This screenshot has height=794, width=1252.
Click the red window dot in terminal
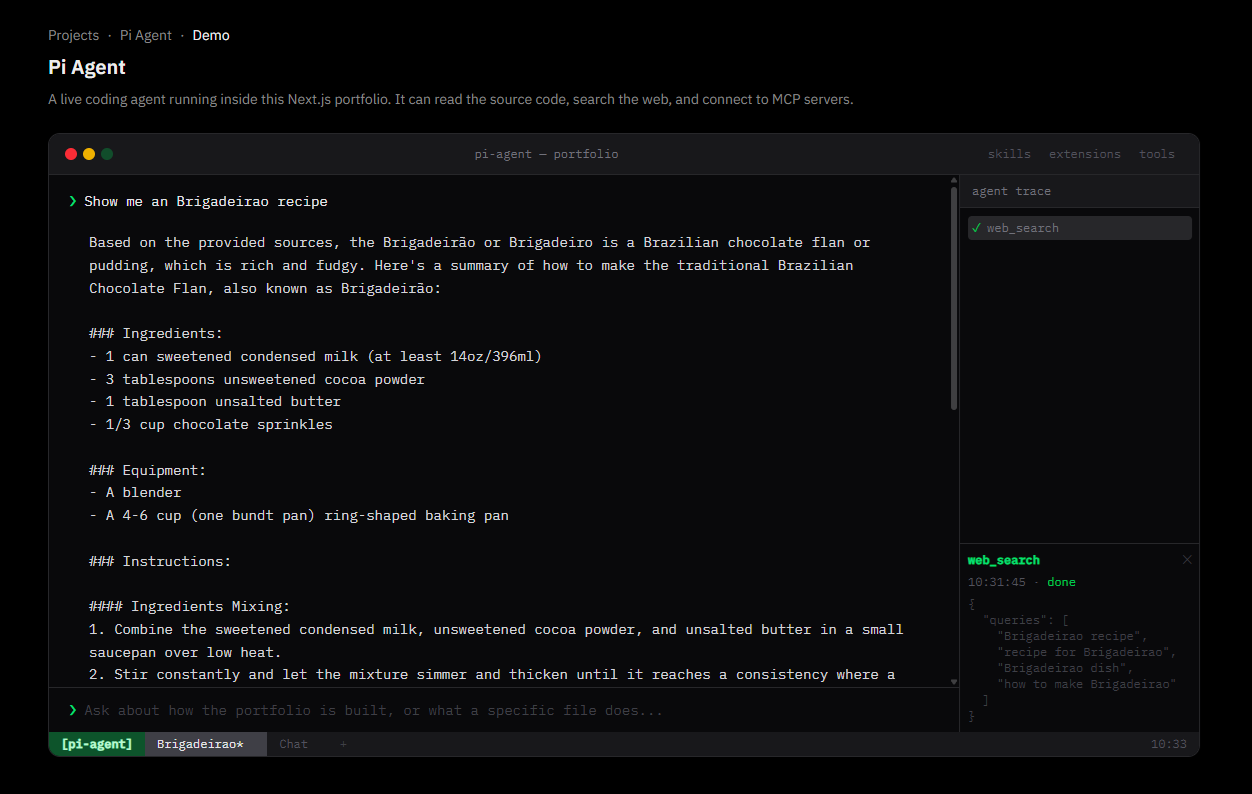pos(71,154)
